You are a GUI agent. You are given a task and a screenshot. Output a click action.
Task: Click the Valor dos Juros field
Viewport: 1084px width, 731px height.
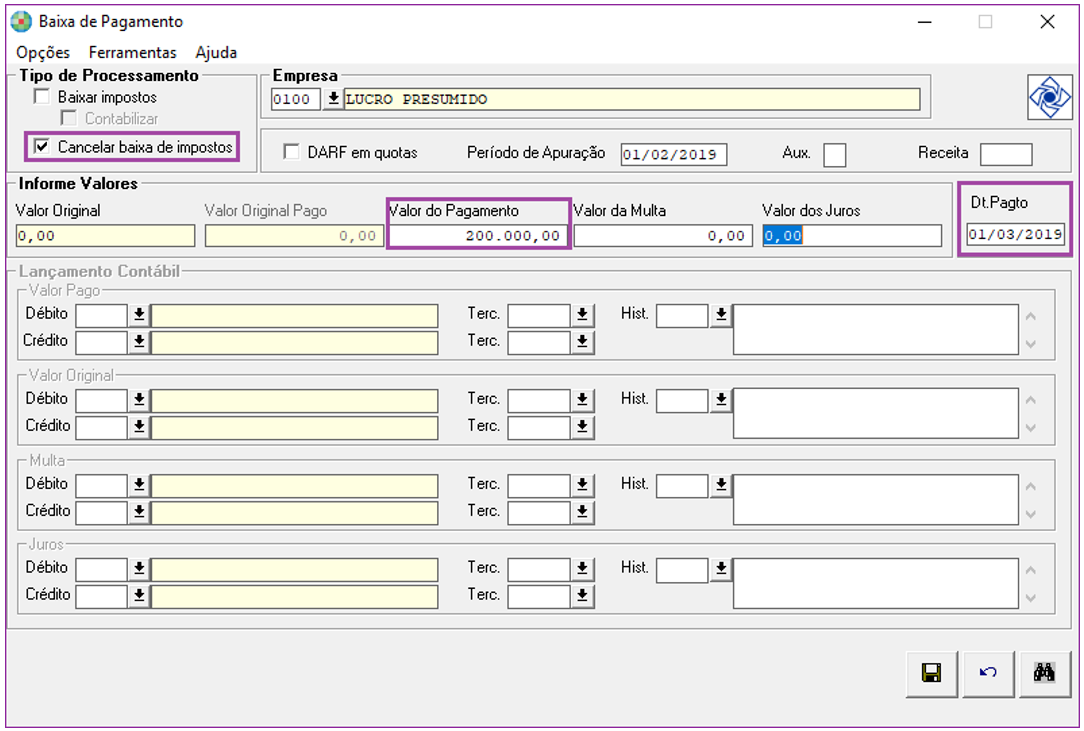coord(852,236)
